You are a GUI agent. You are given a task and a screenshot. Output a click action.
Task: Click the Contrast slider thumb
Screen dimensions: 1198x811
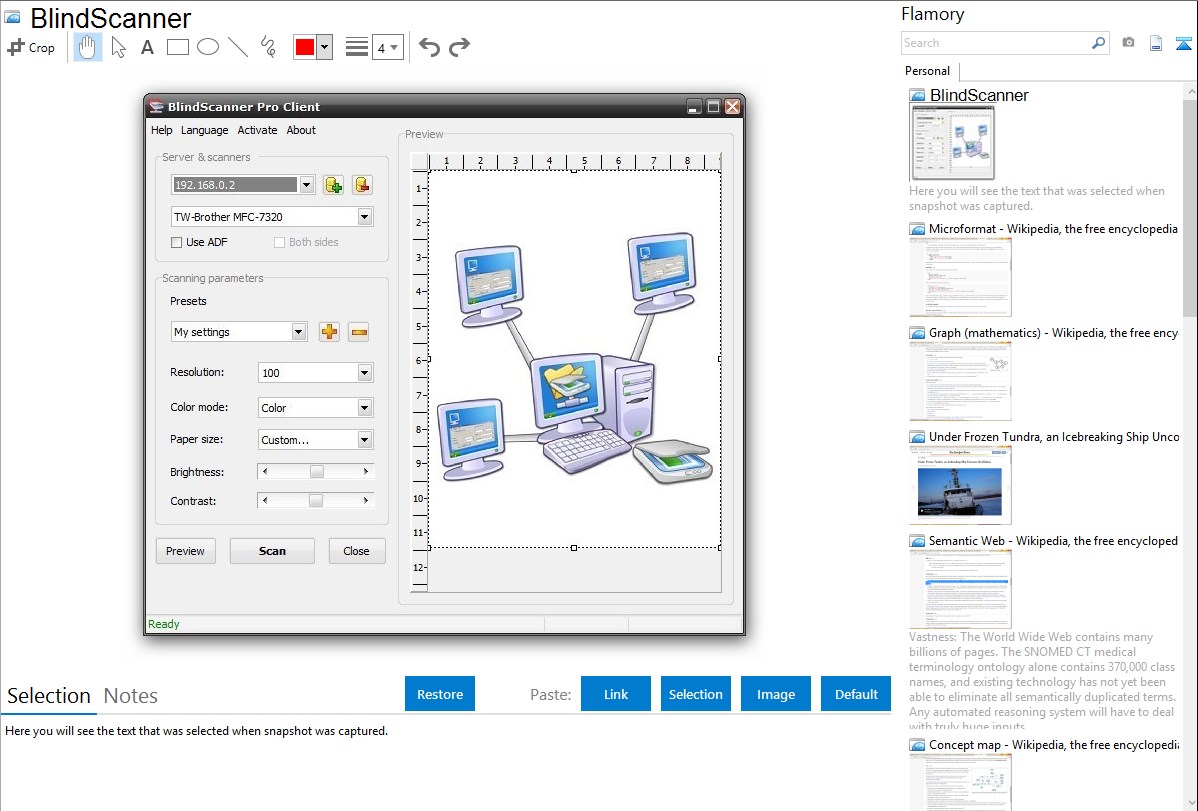[316, 501]
